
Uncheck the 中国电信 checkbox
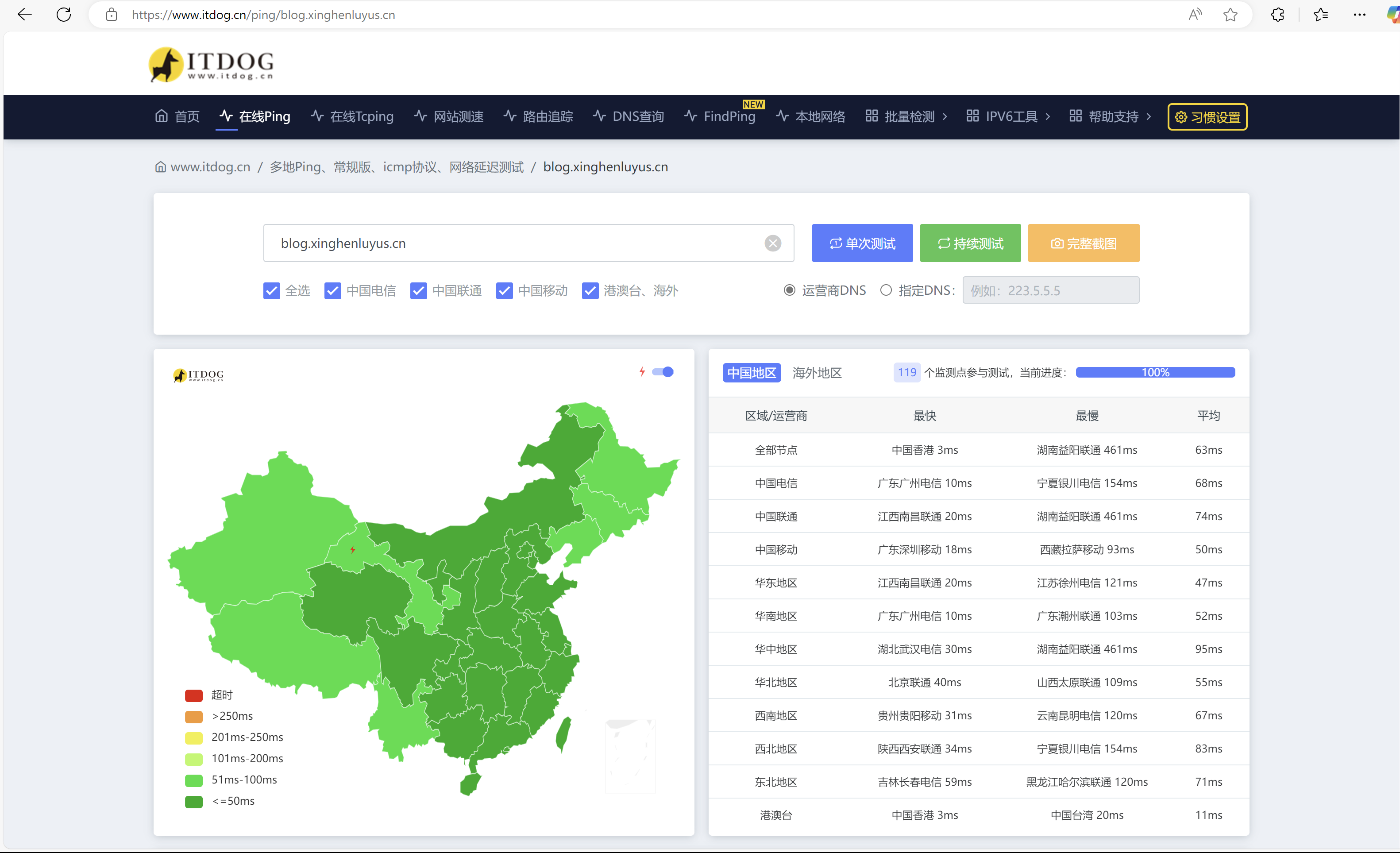click(x=332, y=291)
